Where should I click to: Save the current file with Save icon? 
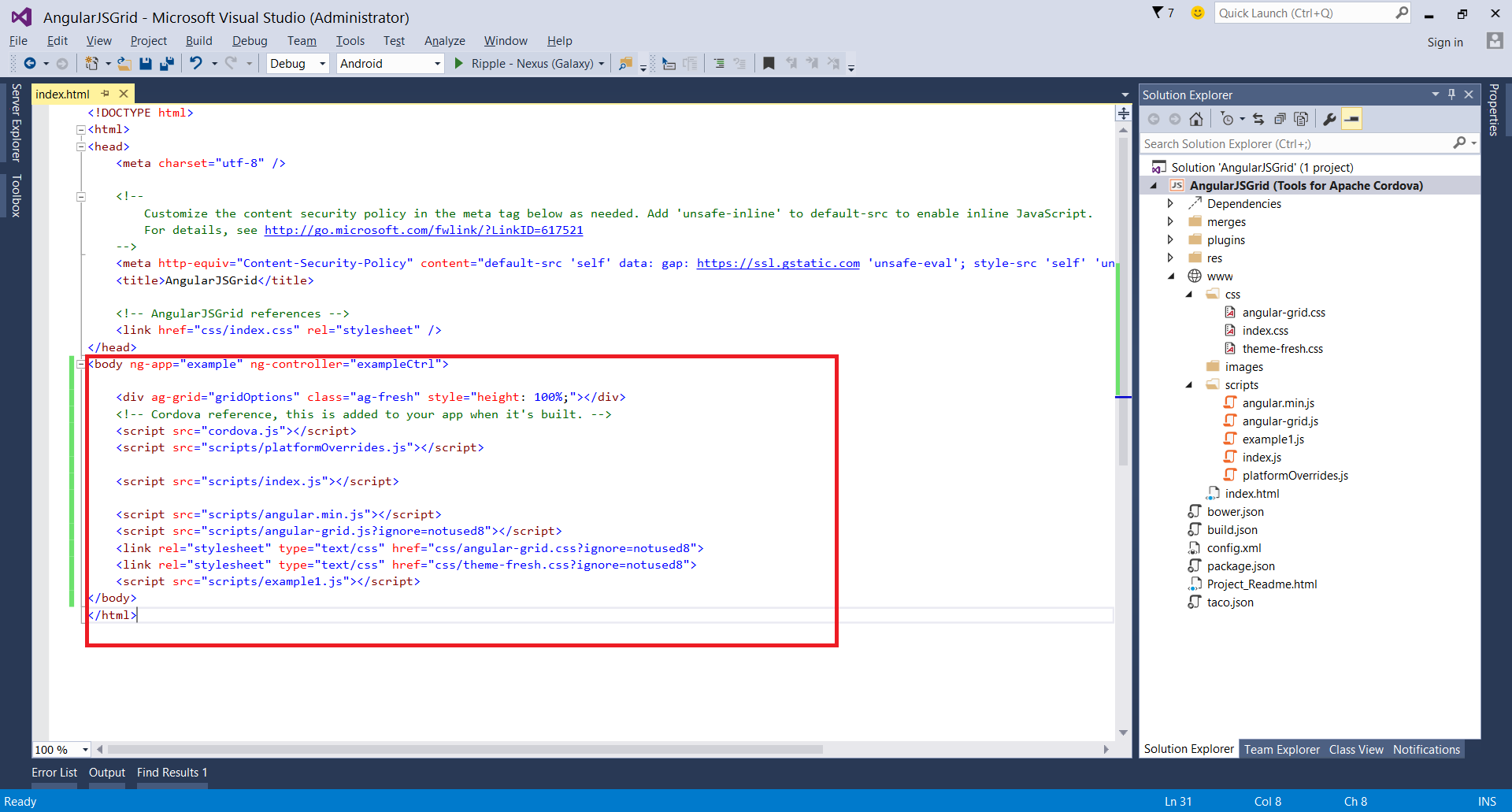[x=146, y=64]
